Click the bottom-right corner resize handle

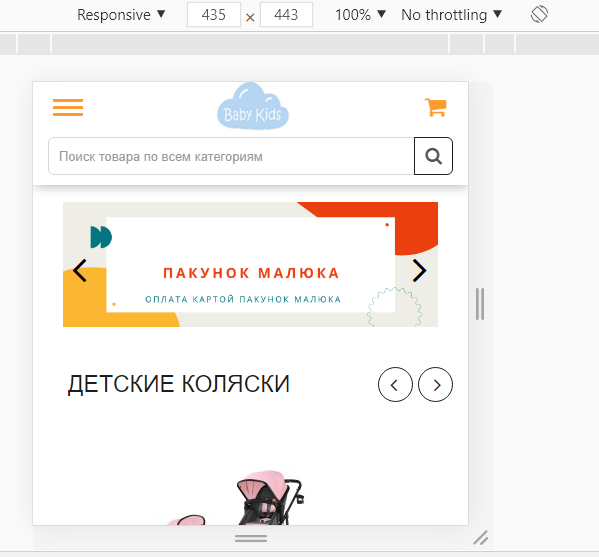481,538
